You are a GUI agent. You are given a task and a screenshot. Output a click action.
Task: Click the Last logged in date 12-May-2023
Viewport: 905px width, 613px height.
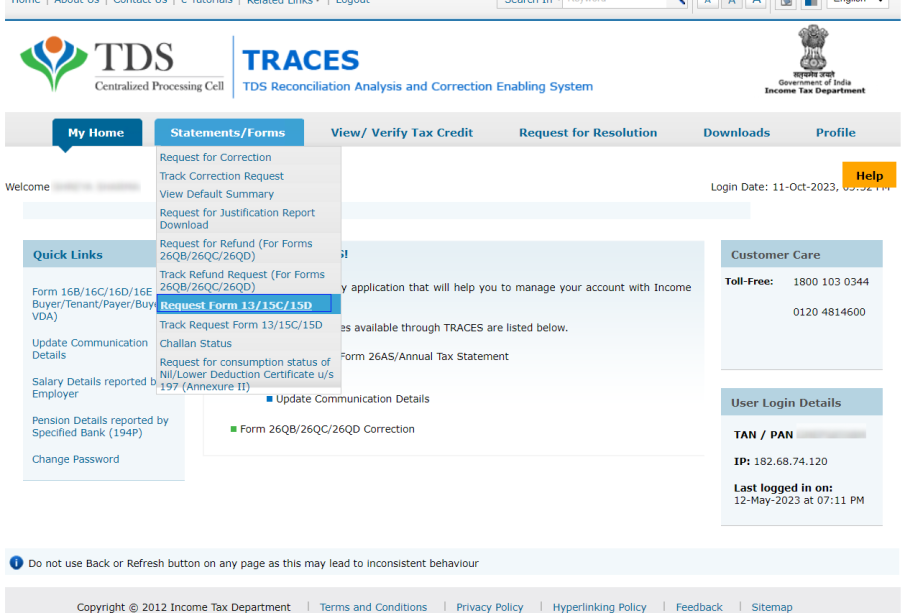799,500
